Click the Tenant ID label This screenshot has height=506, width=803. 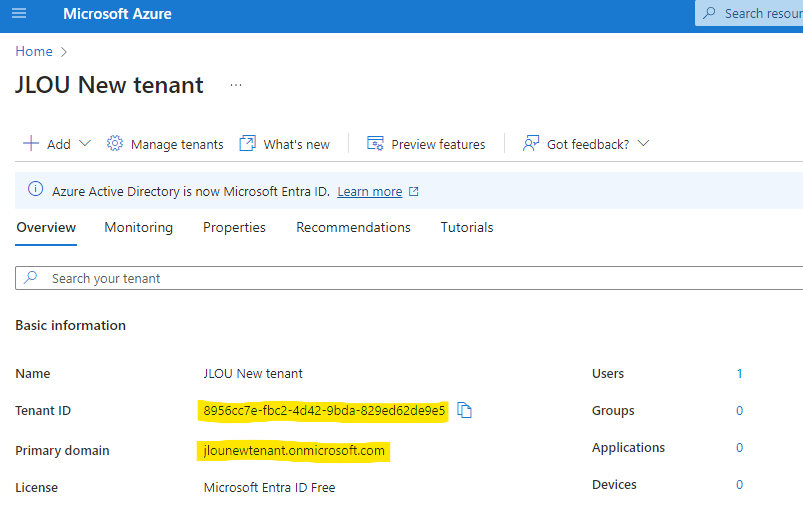(x=43, y=411)
